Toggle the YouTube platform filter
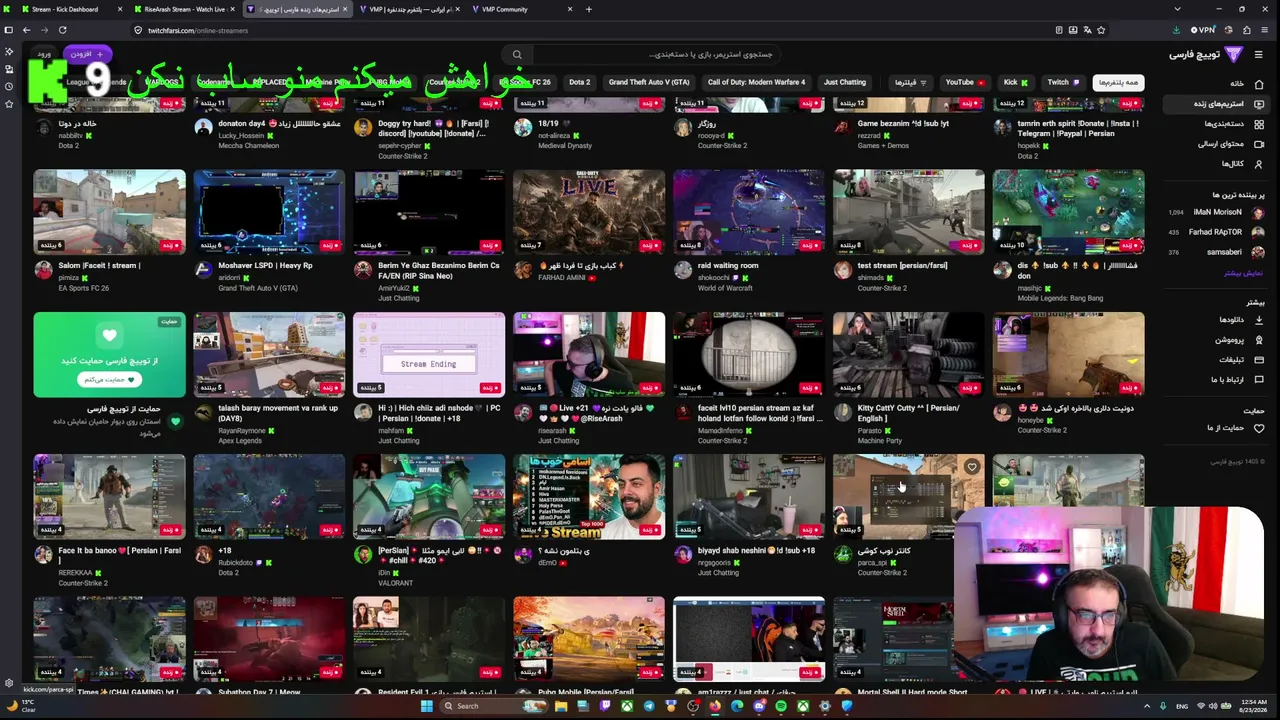The height and width of the screenshot is (720, 1280). point(965,82)
